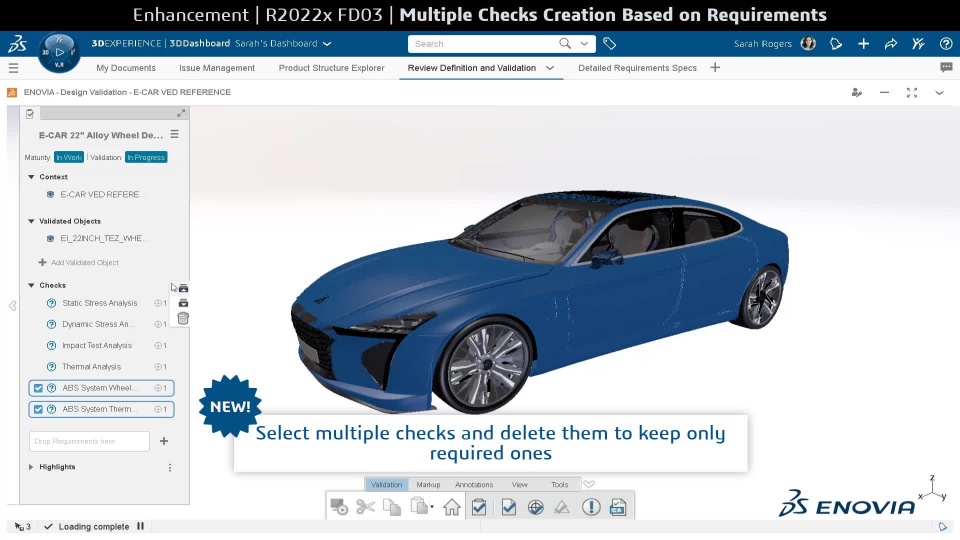Open the collaboration tools icon in top bar
960x540 pixels.
pyautogui.click(x=918, y=43)
